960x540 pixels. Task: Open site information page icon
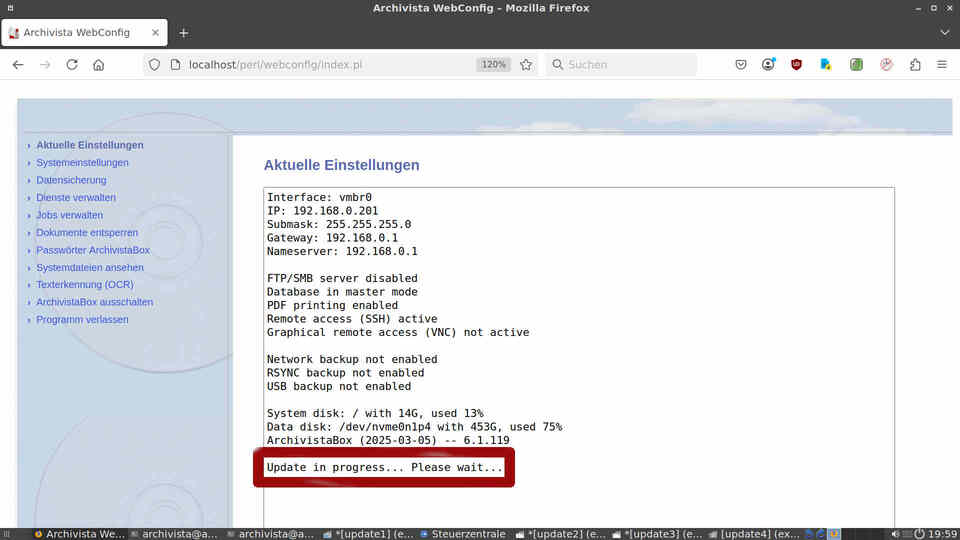click(x=176, y=64)
